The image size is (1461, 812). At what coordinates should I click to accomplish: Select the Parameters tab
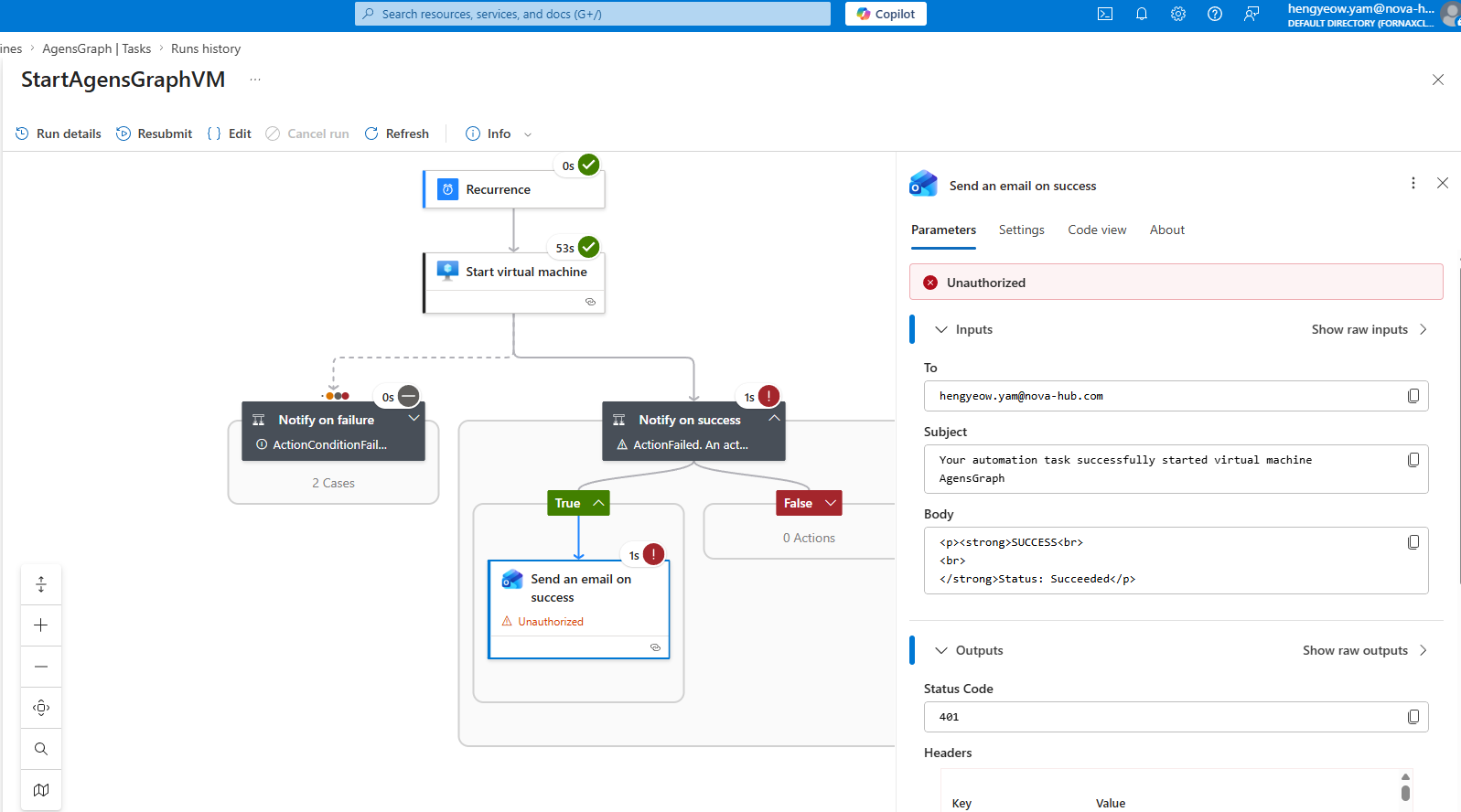(x=943, y=230)
